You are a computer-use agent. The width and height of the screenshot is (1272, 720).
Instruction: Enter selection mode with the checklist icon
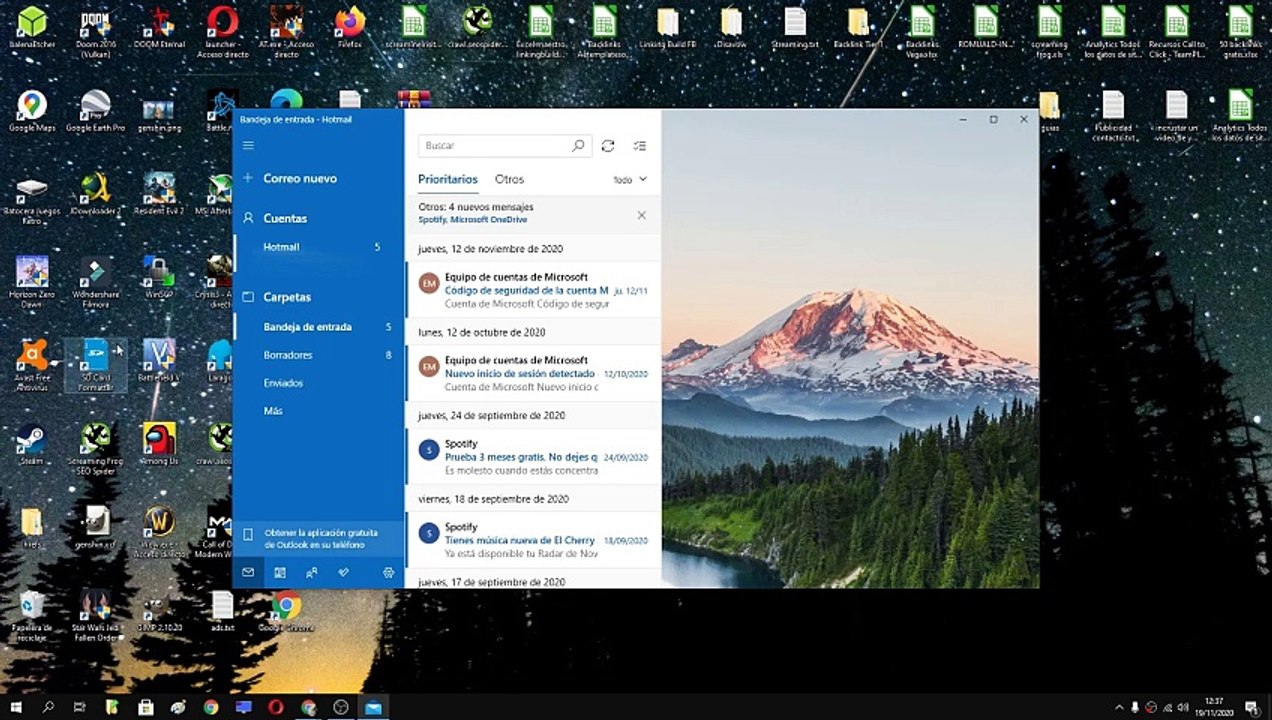point(640,146)
